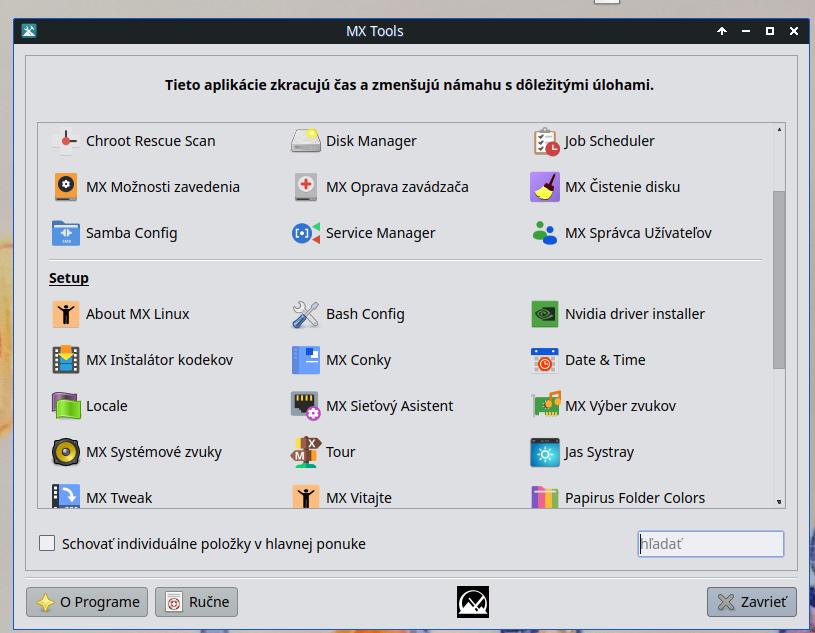The image size is (815, 633).
Task: Open the Ručne help button
Action: (197, 602)
